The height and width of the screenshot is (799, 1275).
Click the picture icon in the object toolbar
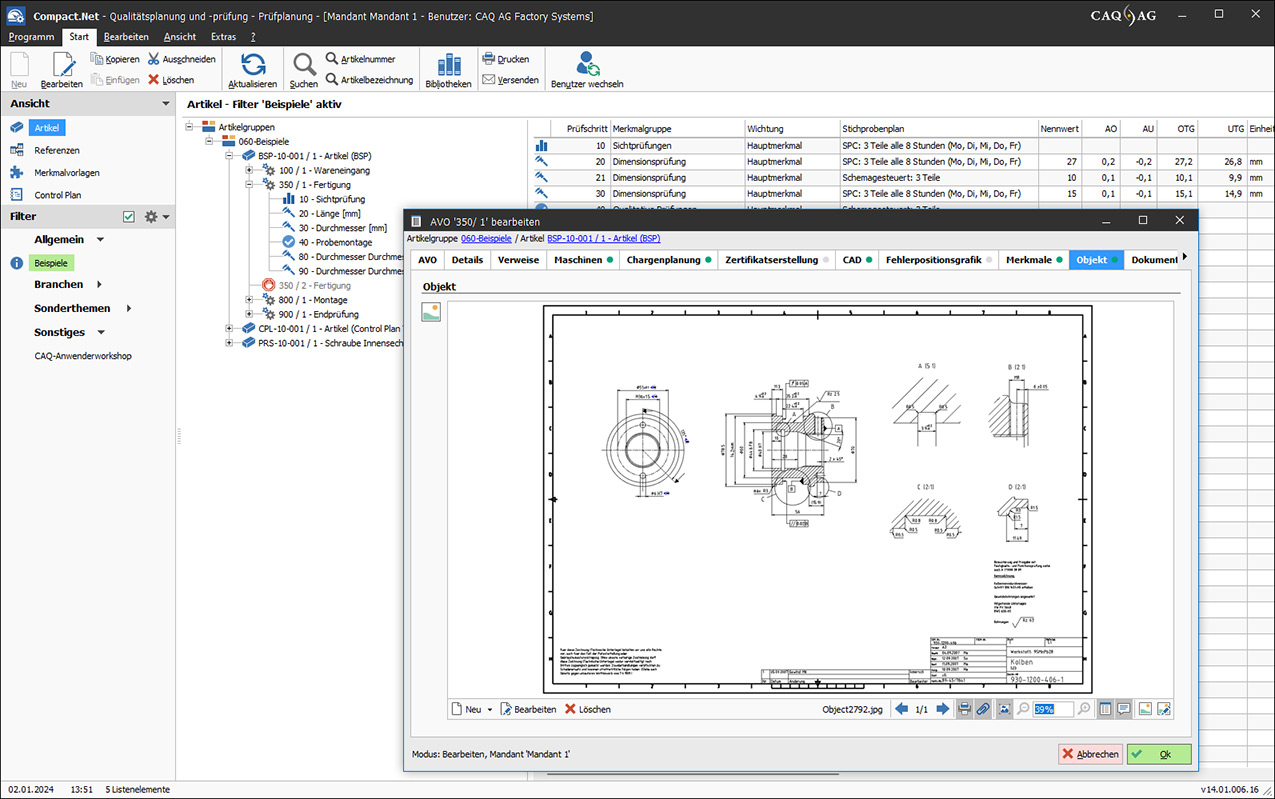coord(1146,709)
